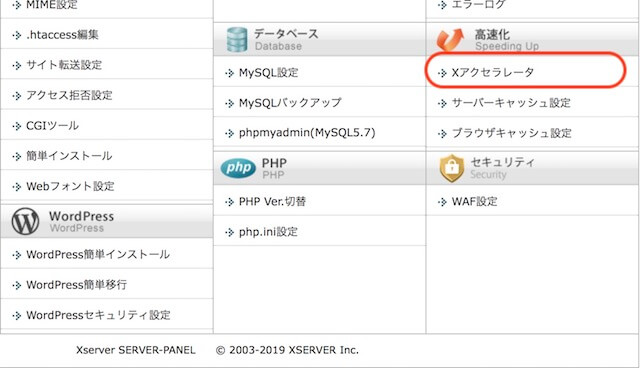Click arrow bullet beside Xアクセラレータ
This screenshot has height=368, width=640.
(x=442, y=73)
